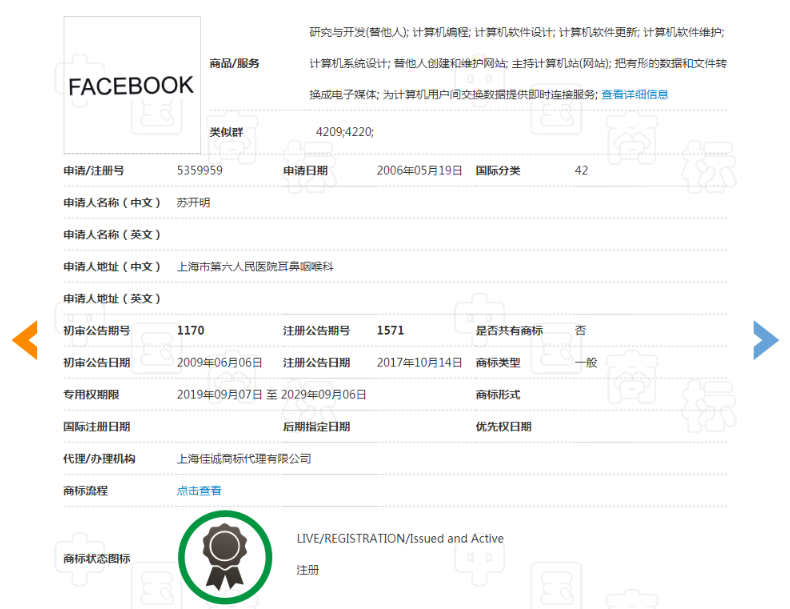Select similar group codes 4209;4220;
The image size is (790, 609).
[345, 132]
